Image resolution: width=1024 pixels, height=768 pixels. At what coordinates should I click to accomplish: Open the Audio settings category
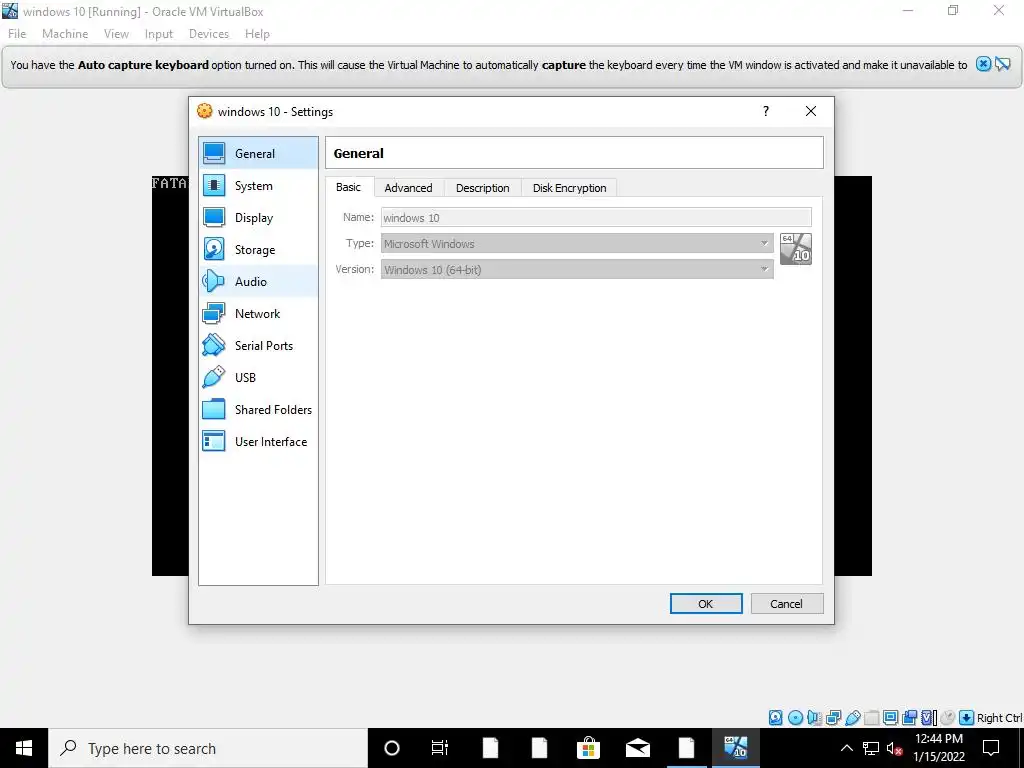[x=258, y=281]
